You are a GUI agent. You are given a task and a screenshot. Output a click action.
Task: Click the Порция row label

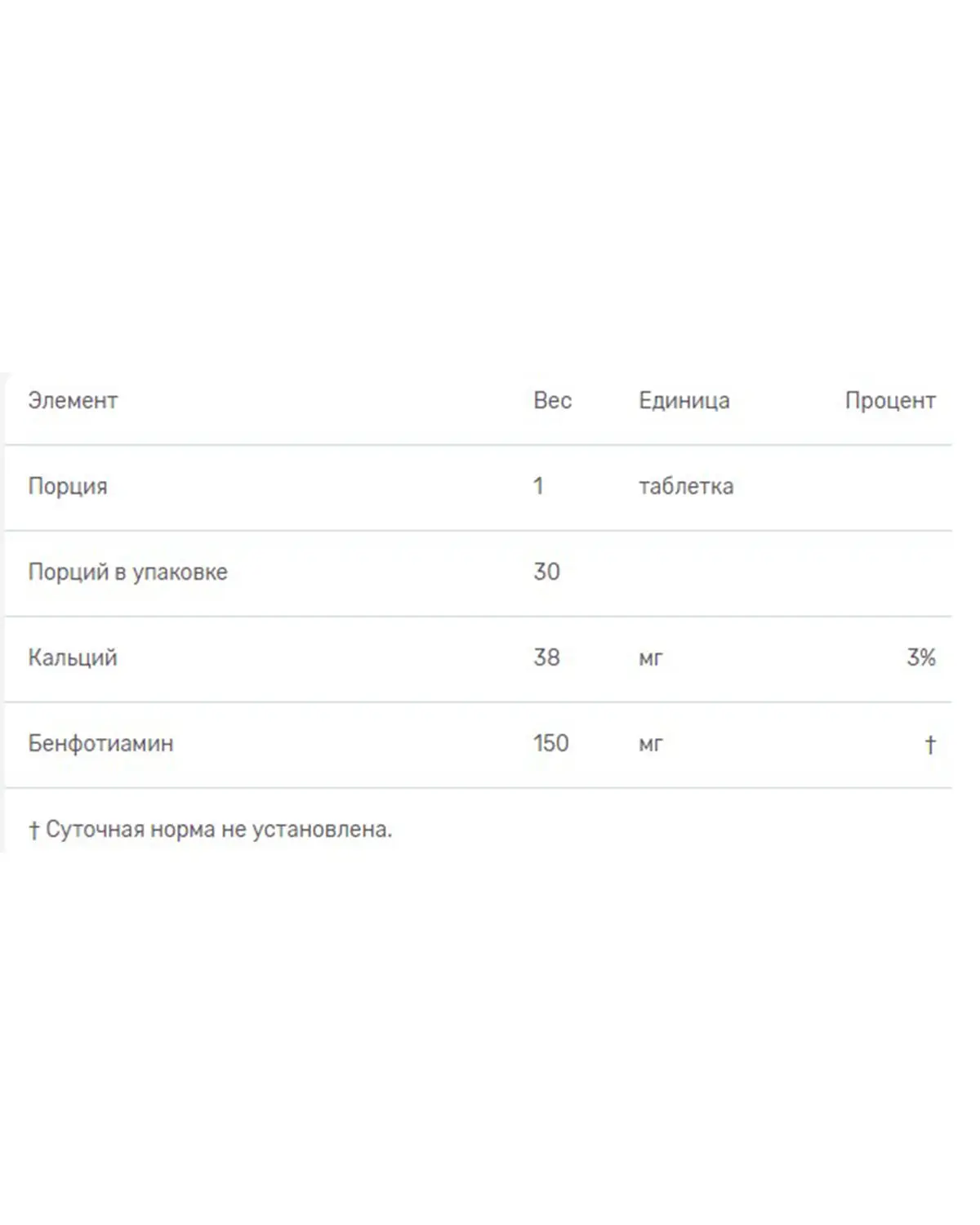click(68, 487)
